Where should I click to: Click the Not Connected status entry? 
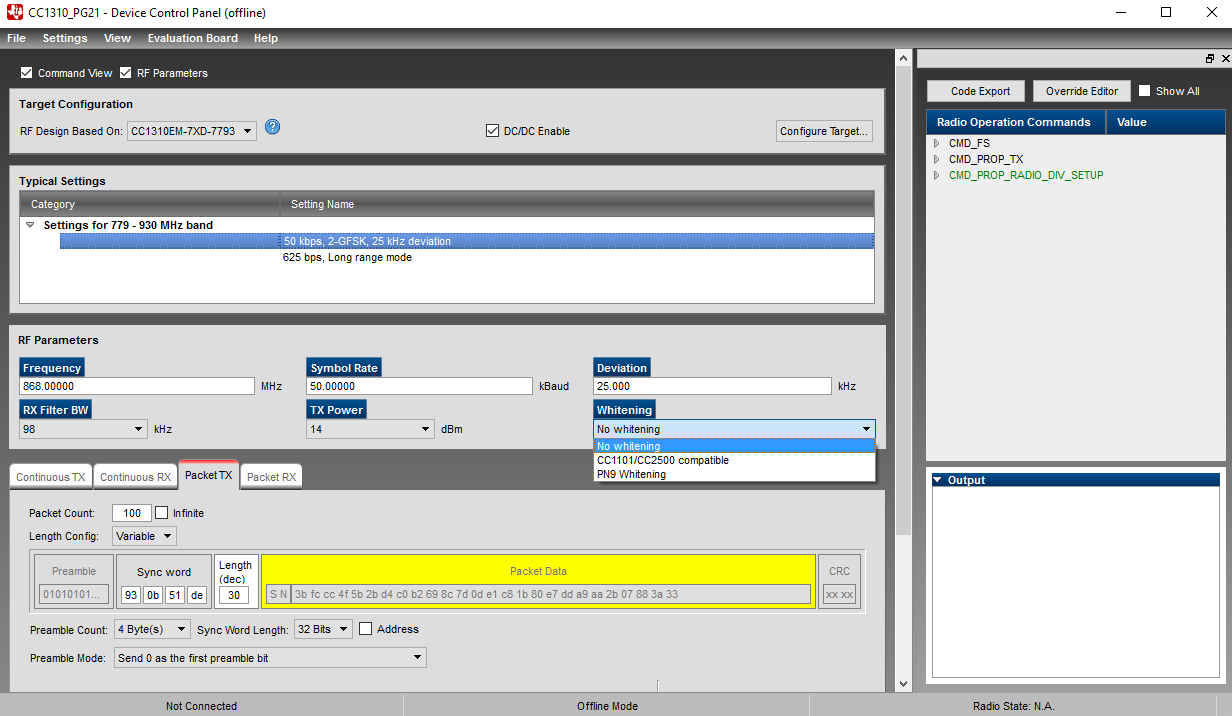201,706
